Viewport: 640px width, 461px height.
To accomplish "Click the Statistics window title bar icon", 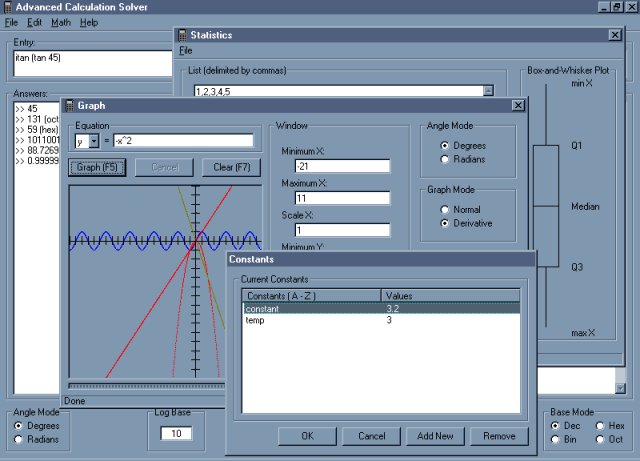I will pos(182,35).
